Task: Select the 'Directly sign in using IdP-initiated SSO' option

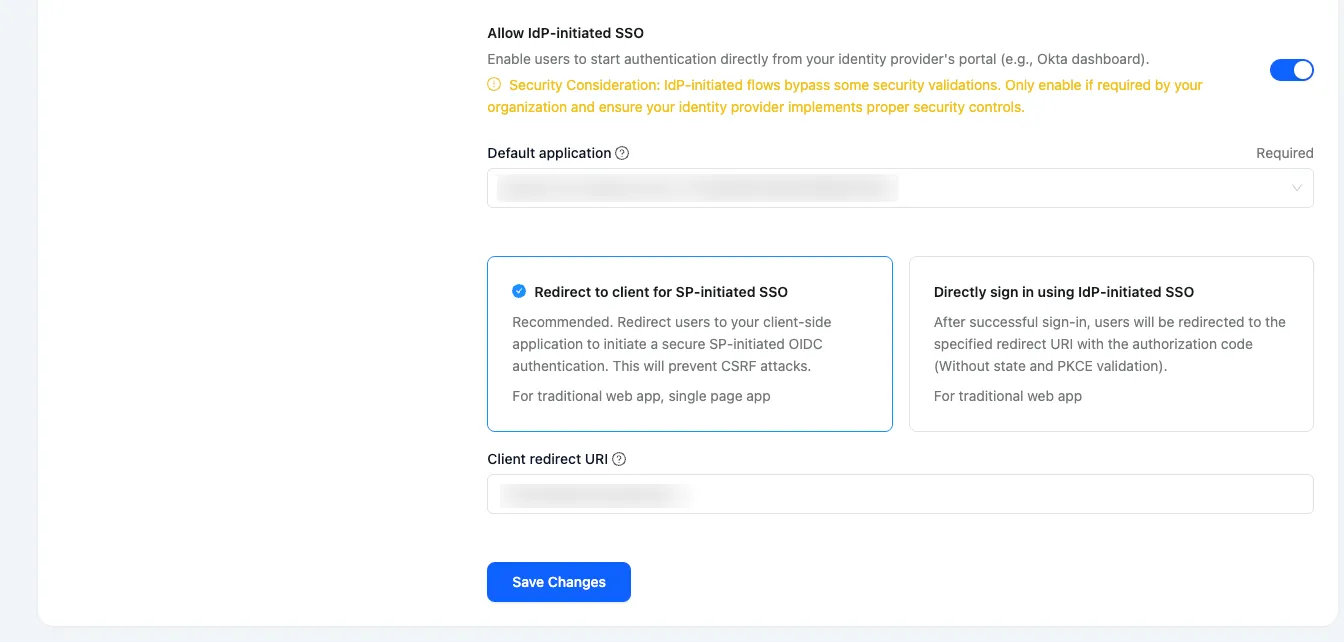Action: pyautogui.click(x=1110, y=343)
